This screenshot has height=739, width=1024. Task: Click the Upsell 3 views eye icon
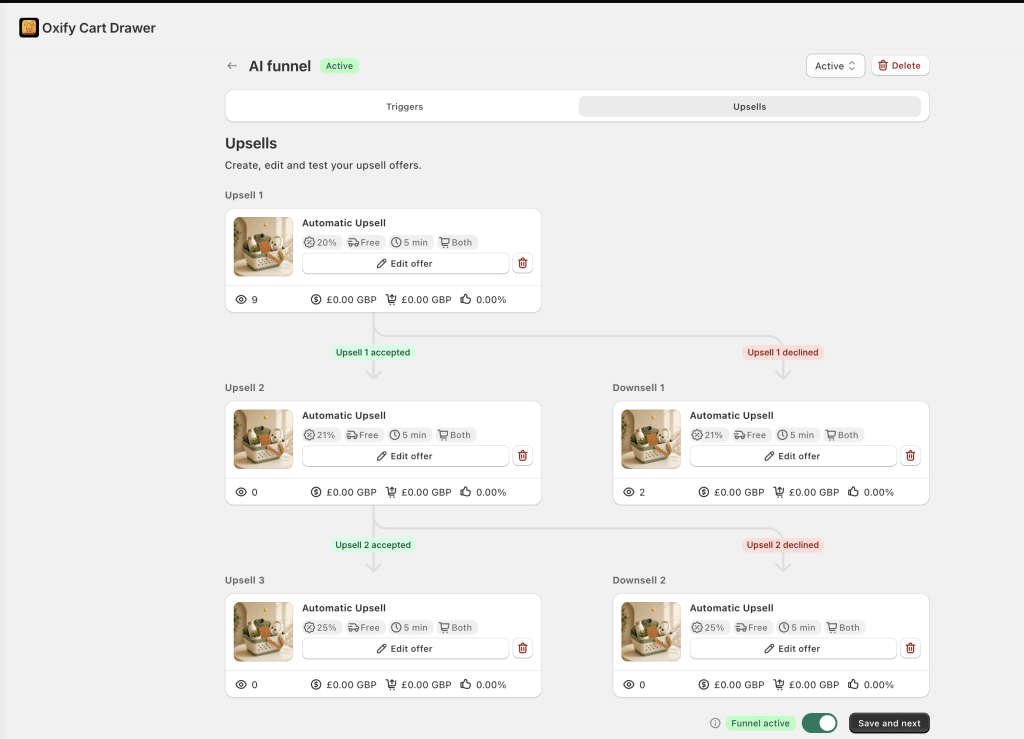241,685
